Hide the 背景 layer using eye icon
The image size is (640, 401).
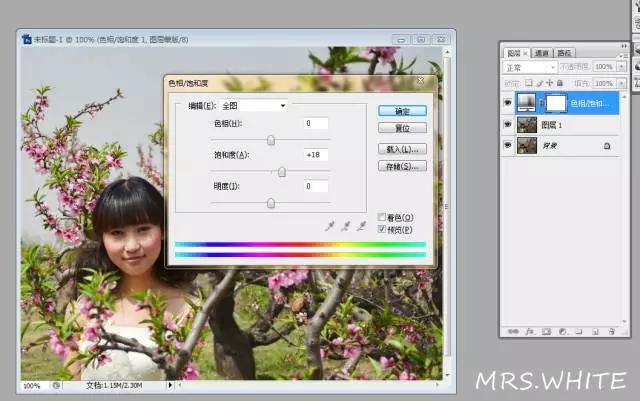coord(509,146)
